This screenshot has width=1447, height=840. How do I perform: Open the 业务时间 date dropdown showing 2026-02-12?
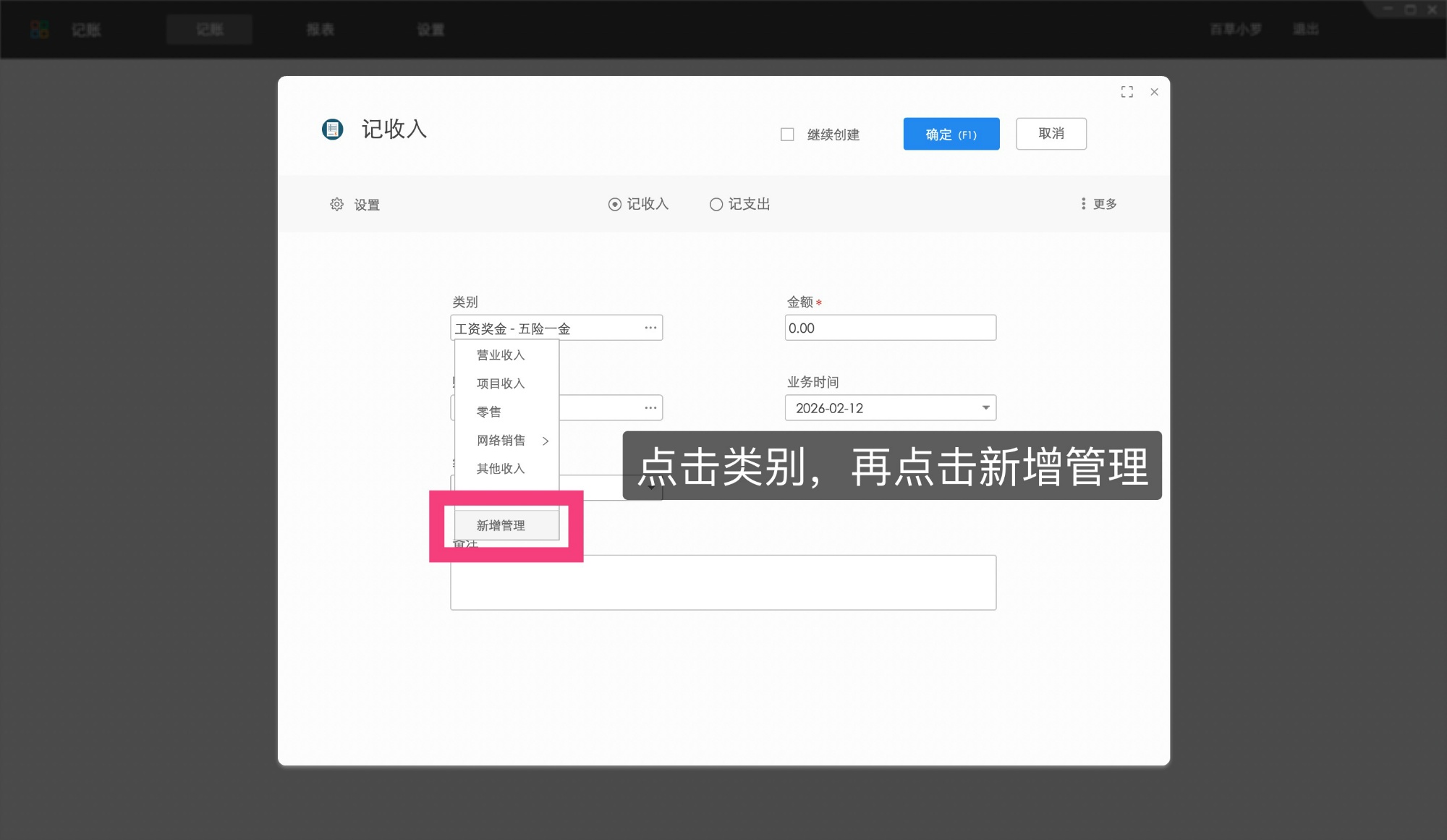click(985, 407)
